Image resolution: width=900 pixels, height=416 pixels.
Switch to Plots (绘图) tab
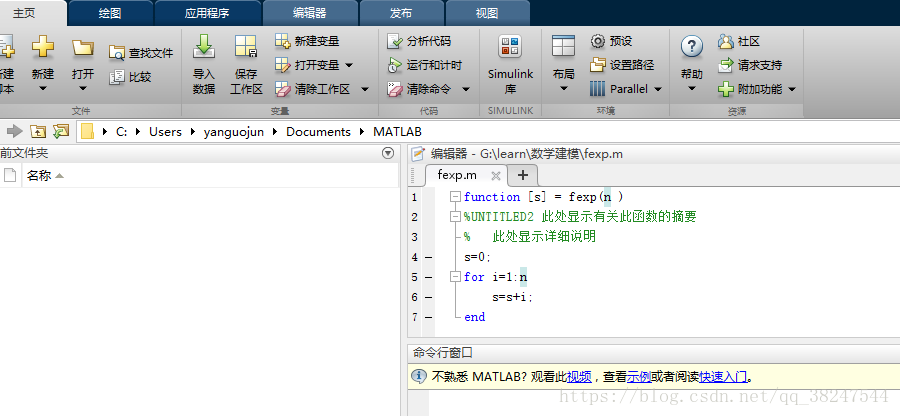pos(110,13)
